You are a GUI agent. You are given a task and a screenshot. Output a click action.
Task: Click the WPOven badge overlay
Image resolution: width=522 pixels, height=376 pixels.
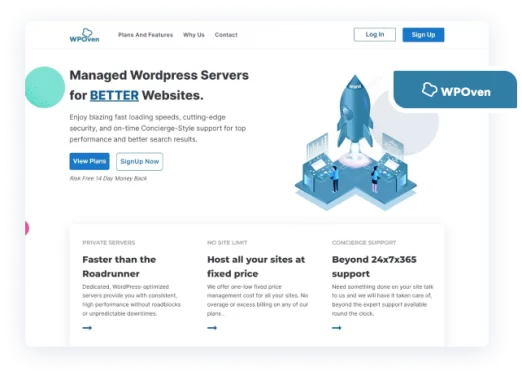455,90
